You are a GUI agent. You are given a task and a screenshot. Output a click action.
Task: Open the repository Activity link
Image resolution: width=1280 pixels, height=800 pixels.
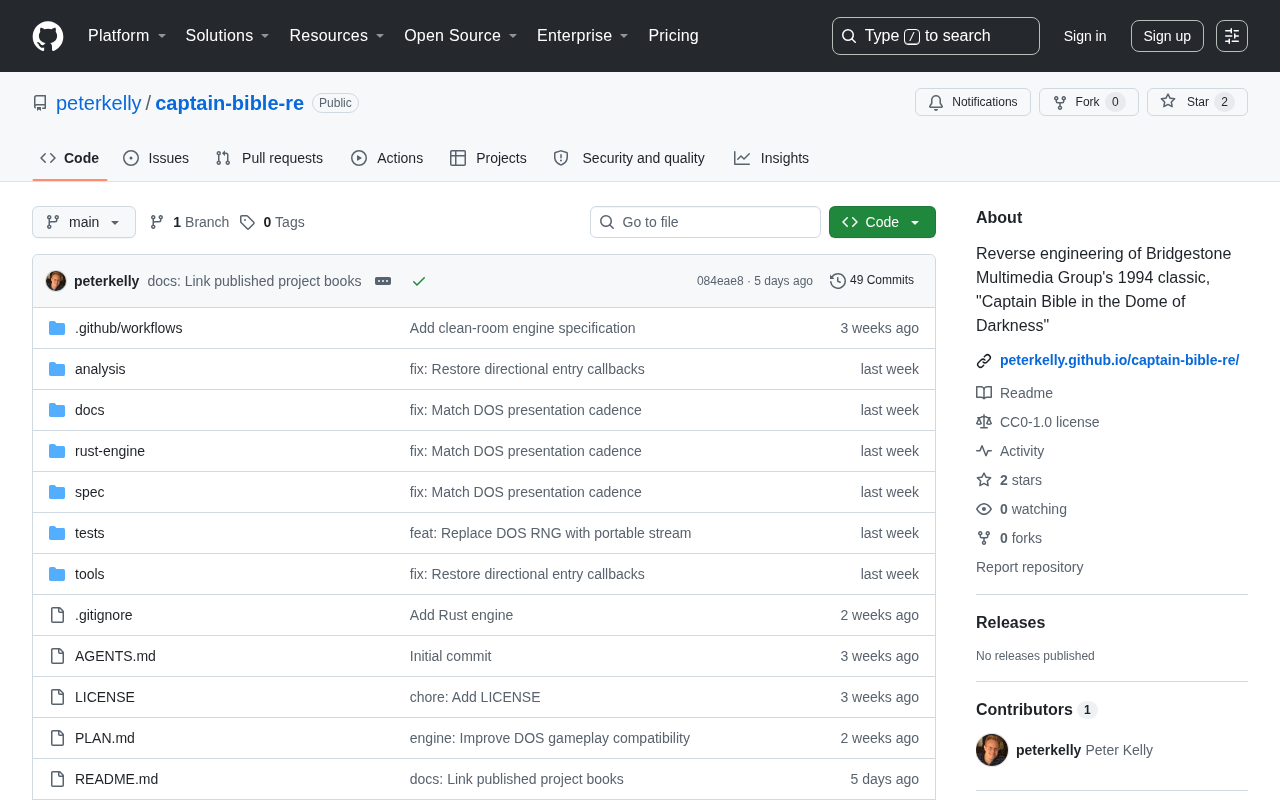[x=1010, y=451]
